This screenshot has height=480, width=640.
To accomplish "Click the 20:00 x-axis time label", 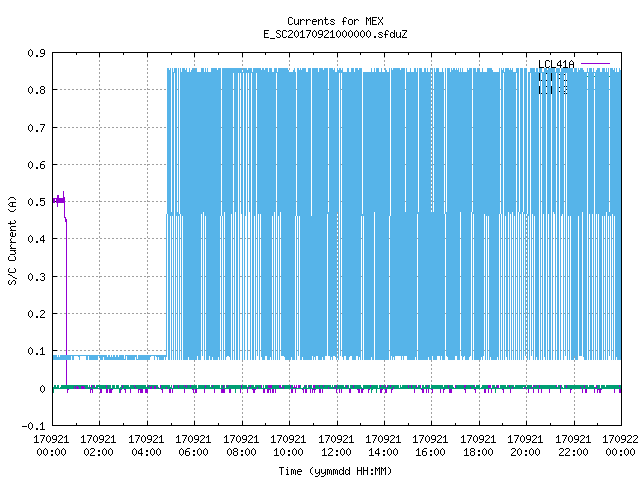I will coord(525,452).
